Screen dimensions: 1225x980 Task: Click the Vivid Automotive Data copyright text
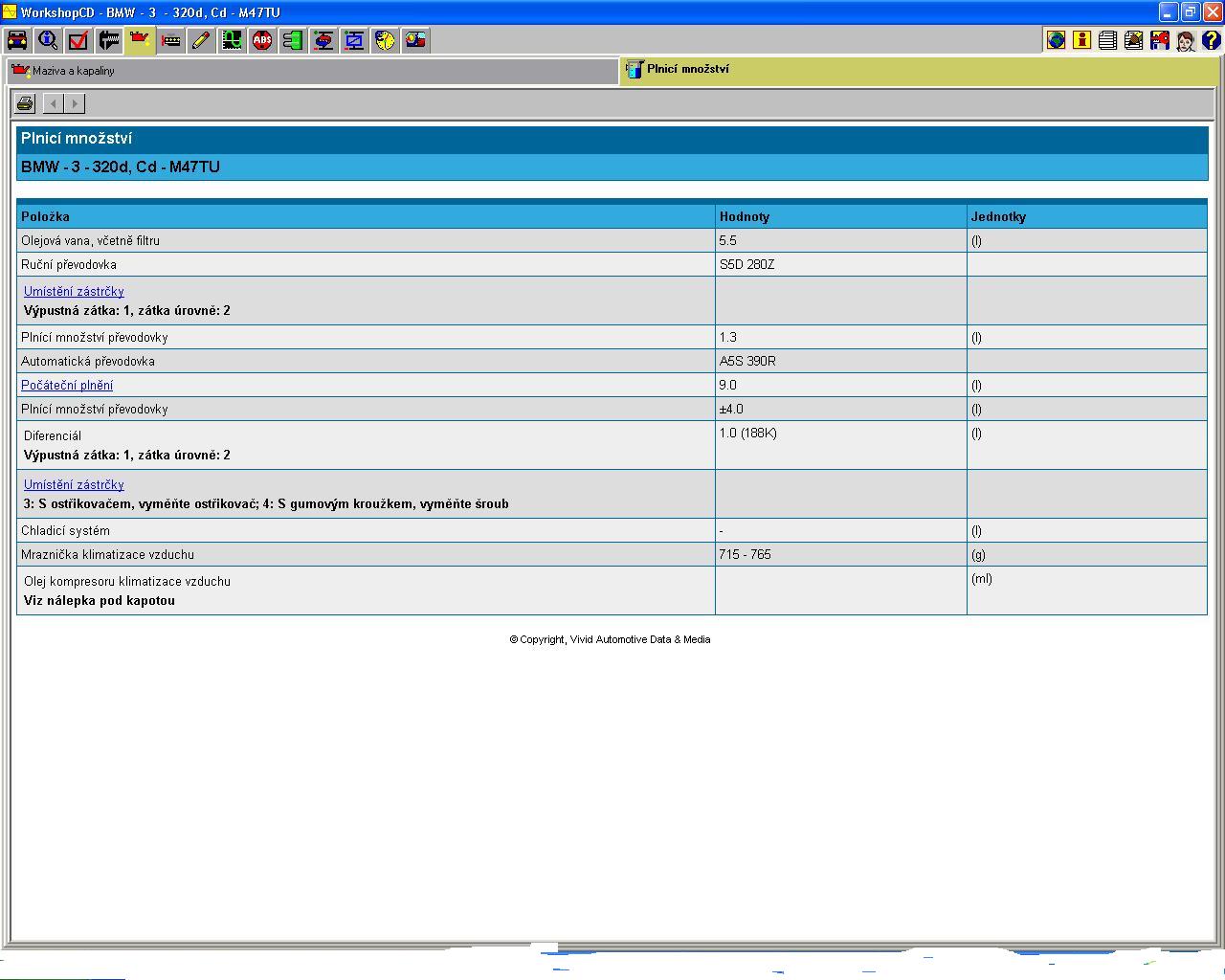coord(610,639)
